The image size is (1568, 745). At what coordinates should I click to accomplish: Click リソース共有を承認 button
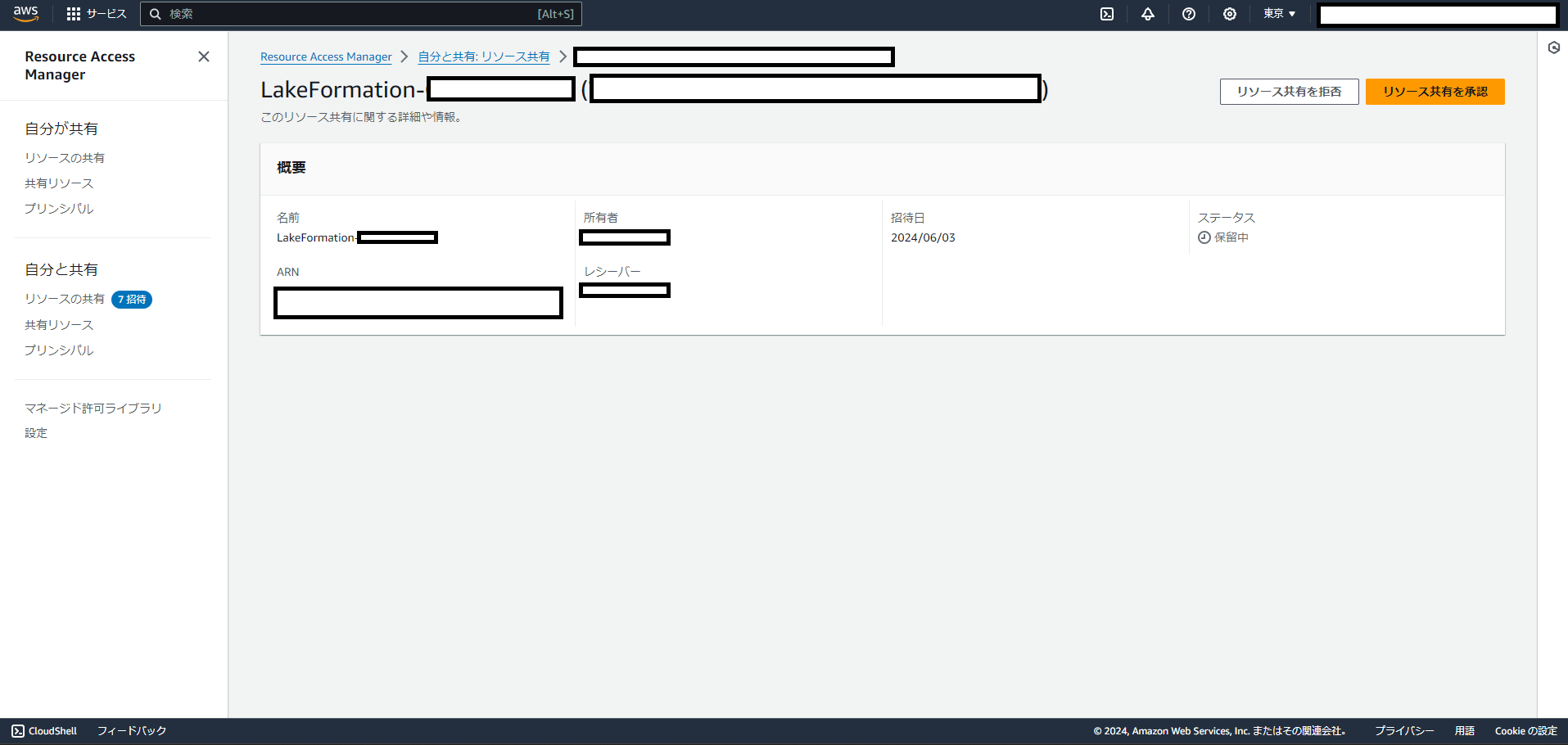pos(1435,92)
